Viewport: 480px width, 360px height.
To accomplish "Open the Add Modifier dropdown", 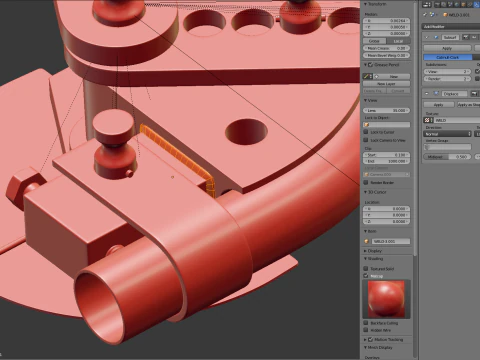I will coord(451,26).
